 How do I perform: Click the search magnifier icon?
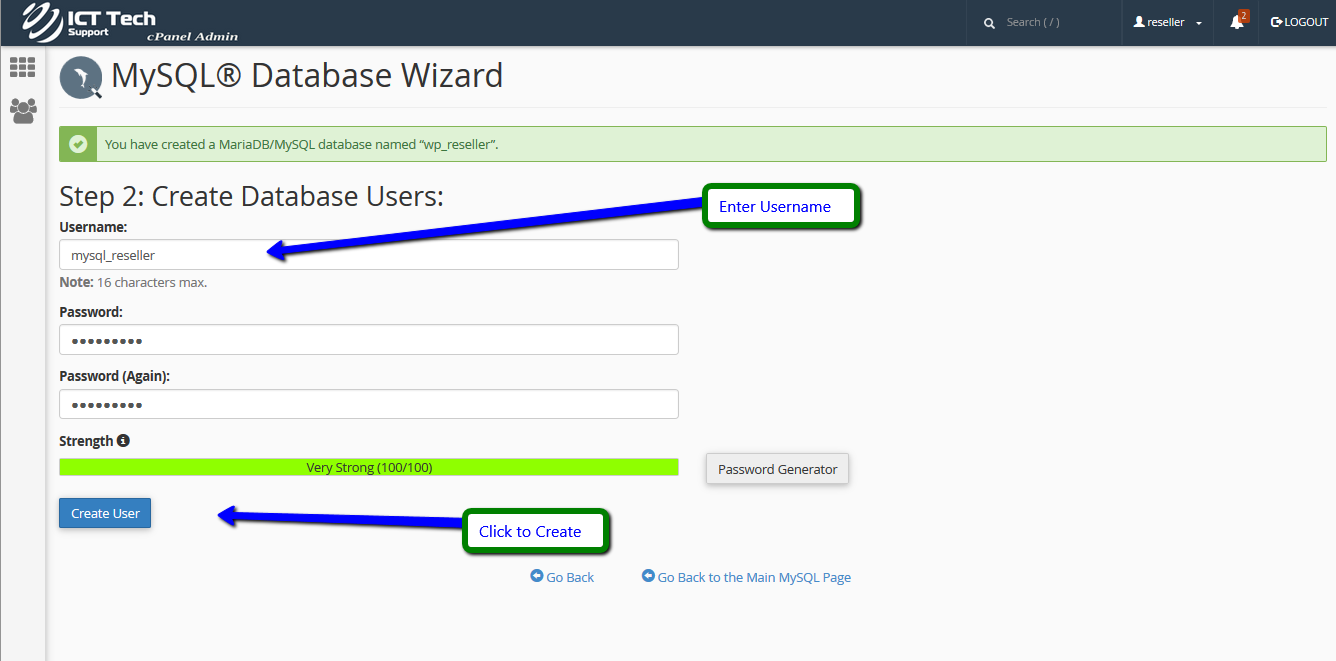tap(989, 23)
